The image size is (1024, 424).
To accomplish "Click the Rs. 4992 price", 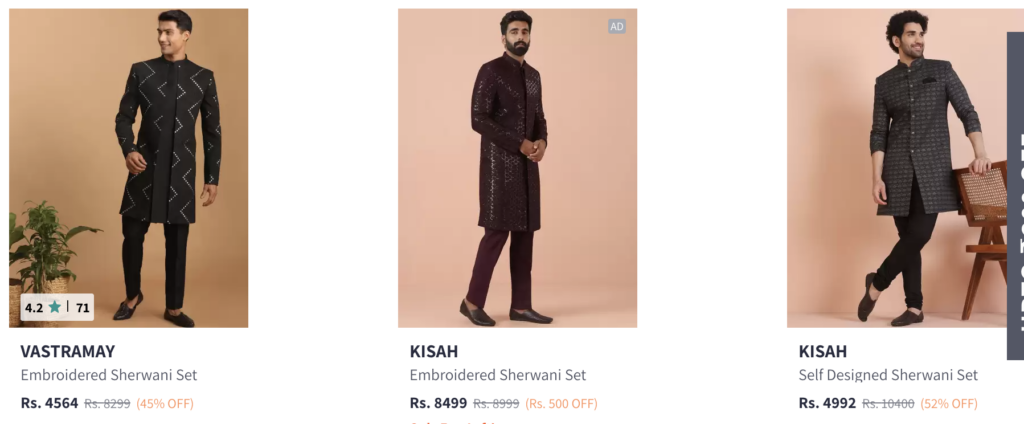I will click(827, 403).
